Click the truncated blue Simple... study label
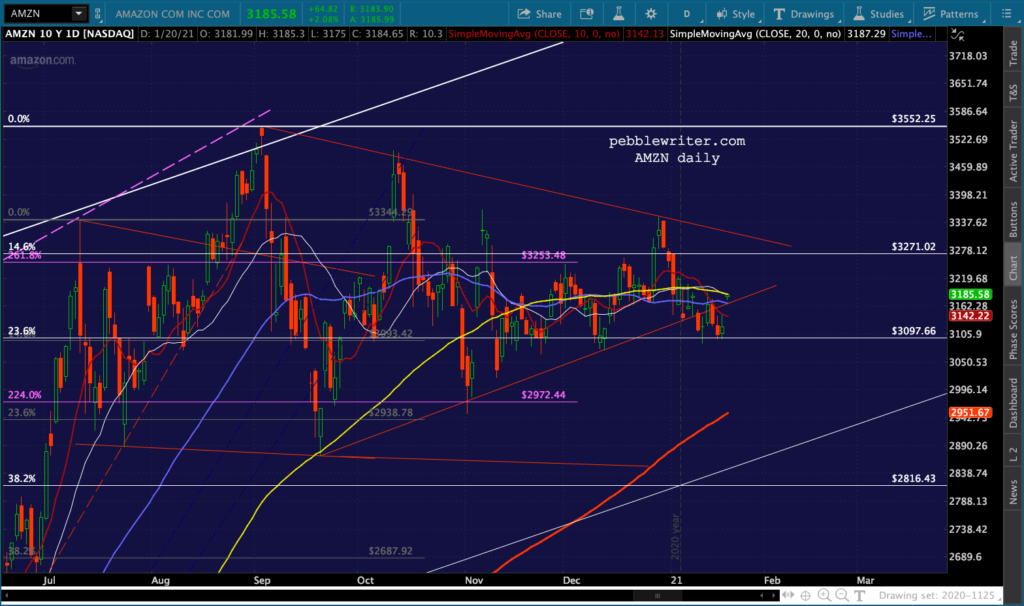The height and width of the screenshot is (606, 1024). pos(911,33)
